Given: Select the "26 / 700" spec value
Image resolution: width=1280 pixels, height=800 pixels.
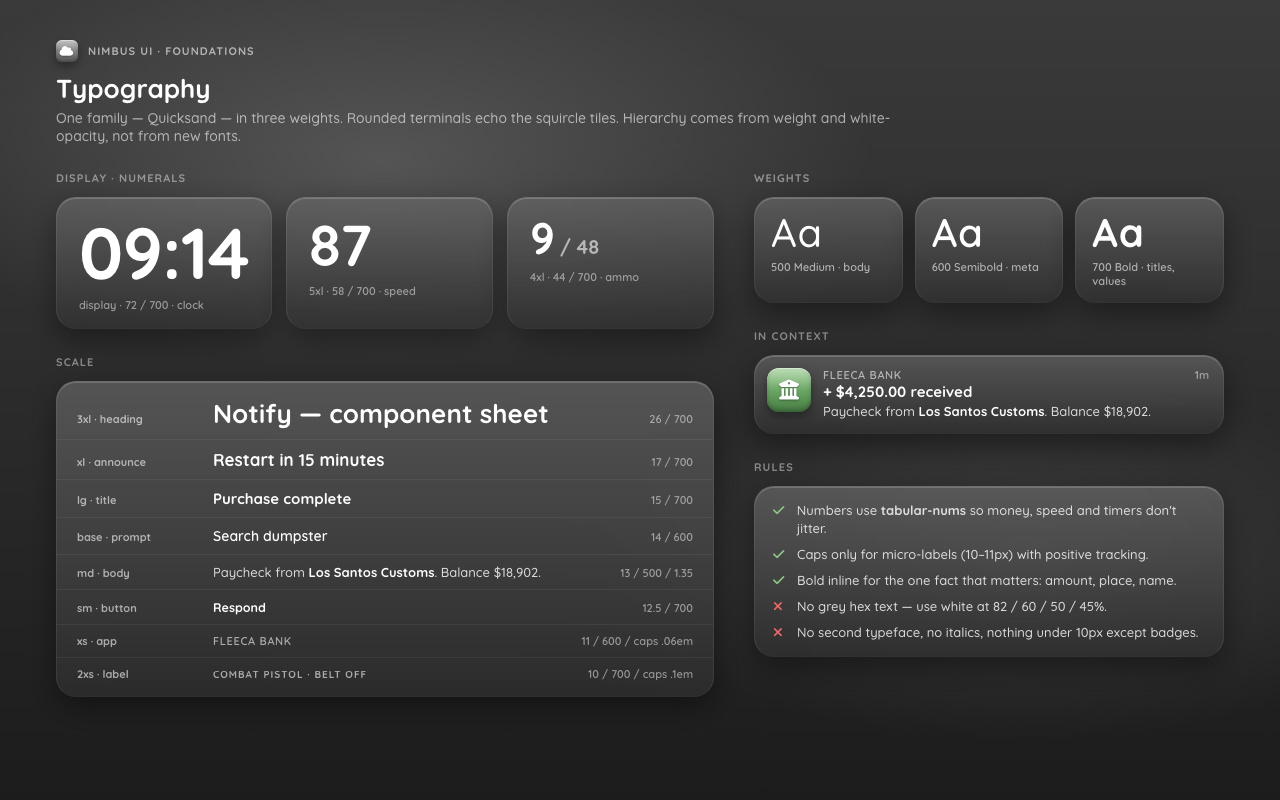Looking at the screenshot, I should (671, 419).
